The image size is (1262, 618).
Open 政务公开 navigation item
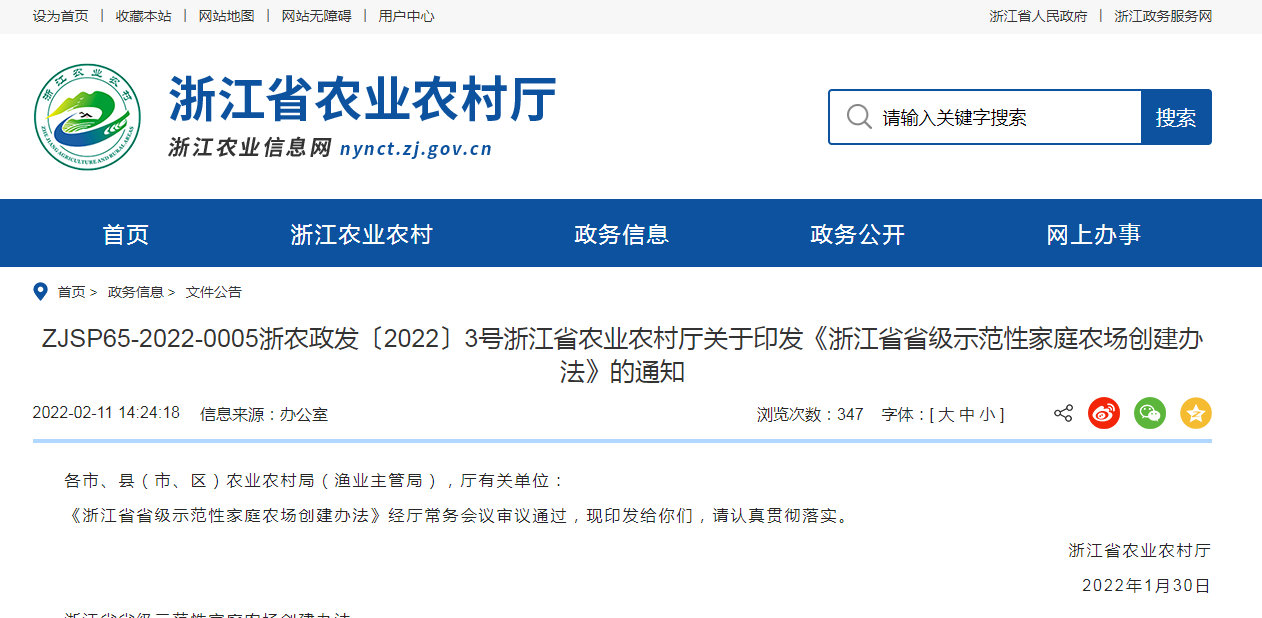click(857, 234)
